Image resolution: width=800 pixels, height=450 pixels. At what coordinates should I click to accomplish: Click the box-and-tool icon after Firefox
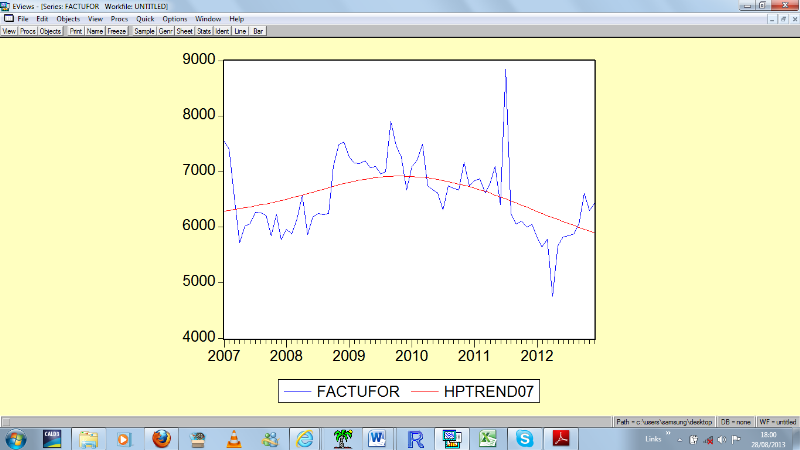[x=197, y=439]
